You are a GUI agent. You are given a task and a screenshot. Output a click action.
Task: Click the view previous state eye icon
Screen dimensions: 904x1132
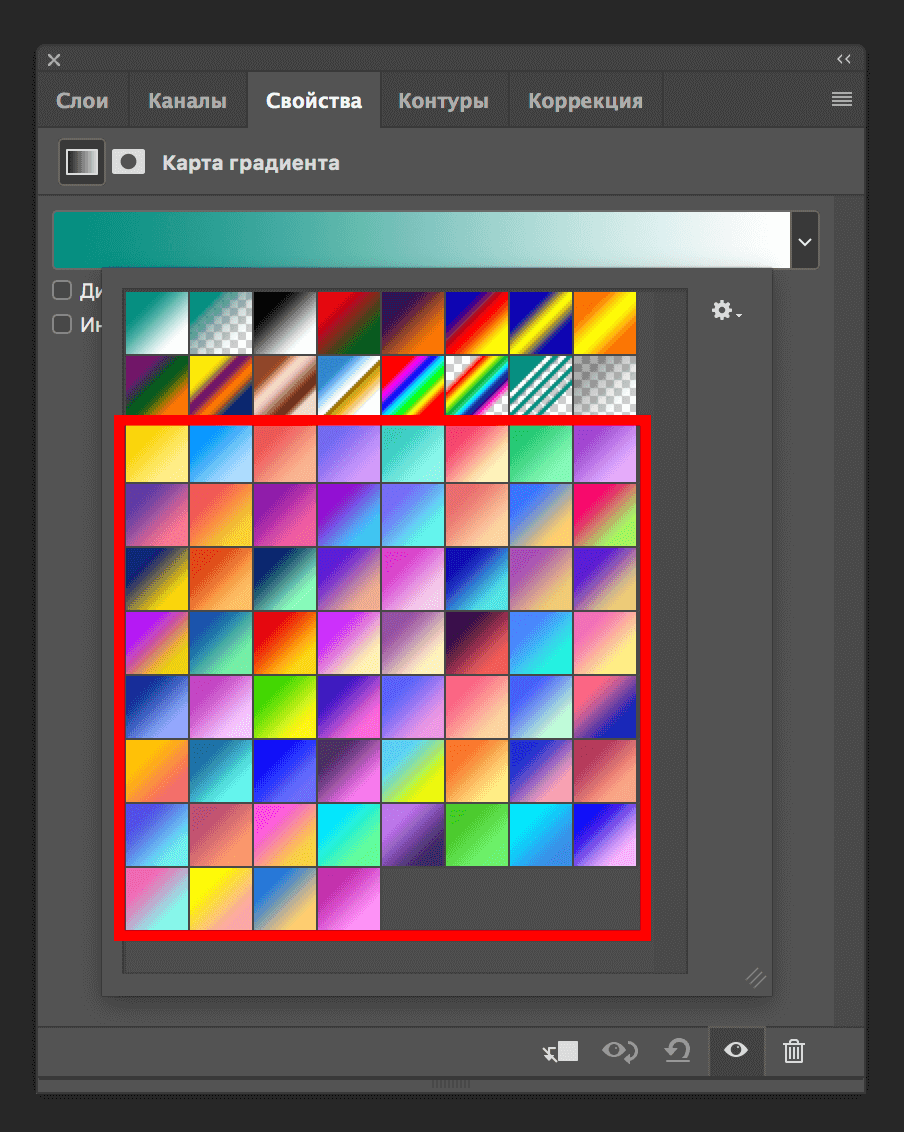[x=620, y=1051]
